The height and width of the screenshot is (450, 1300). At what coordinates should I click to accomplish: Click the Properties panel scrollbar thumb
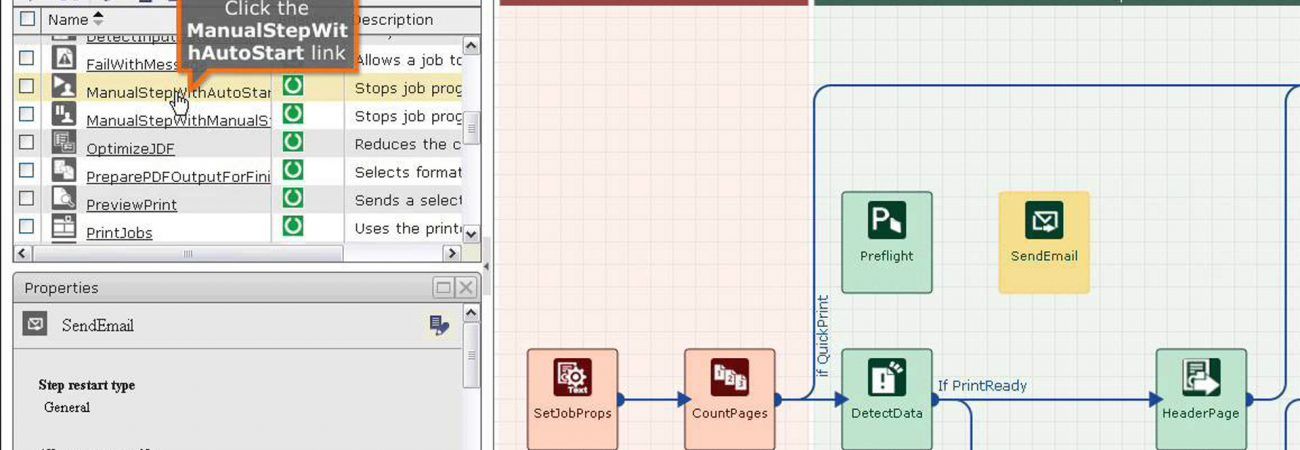[x=472, y=356]
